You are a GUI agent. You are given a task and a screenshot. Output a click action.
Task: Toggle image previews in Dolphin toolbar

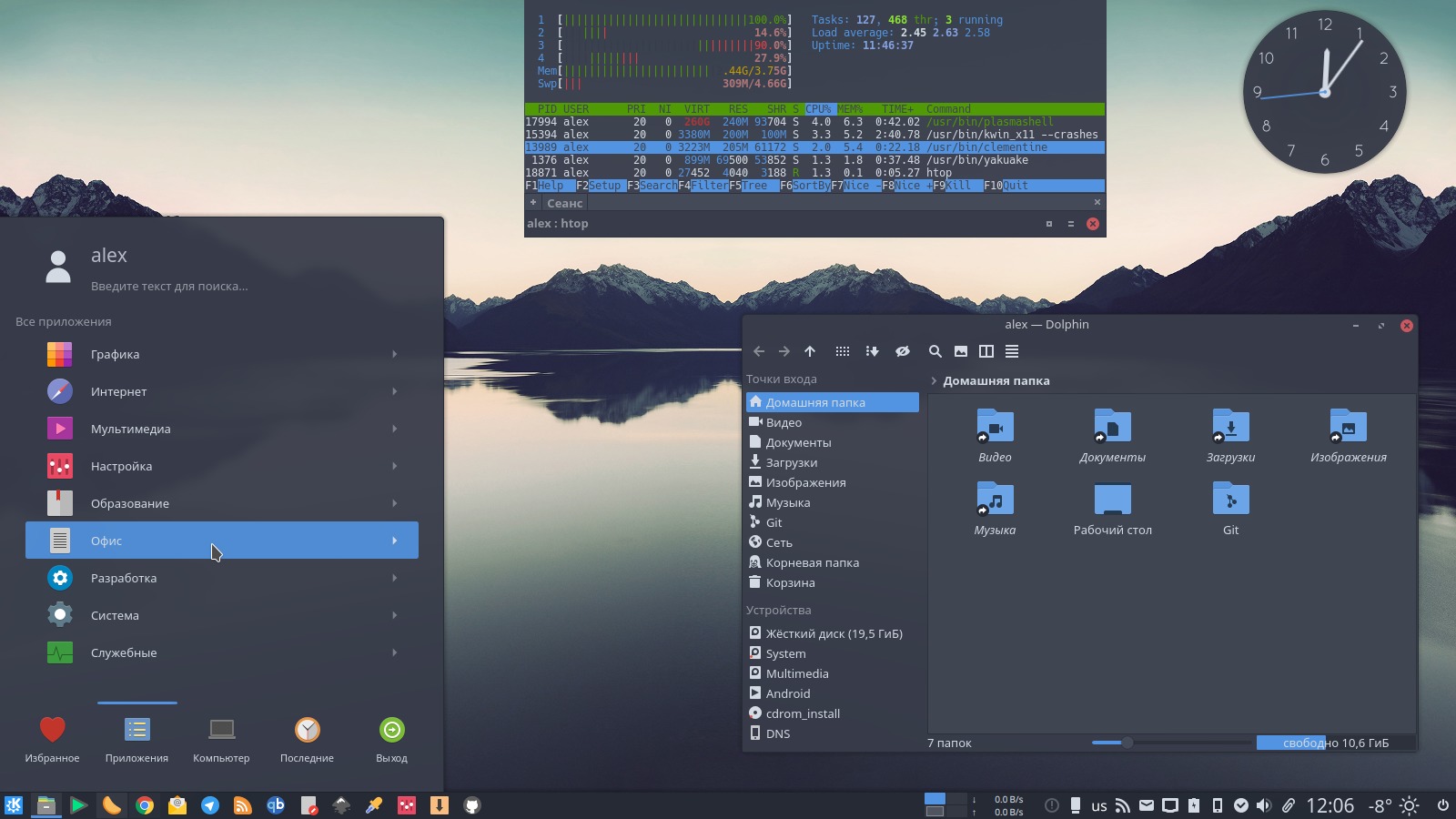pos(959,351)
